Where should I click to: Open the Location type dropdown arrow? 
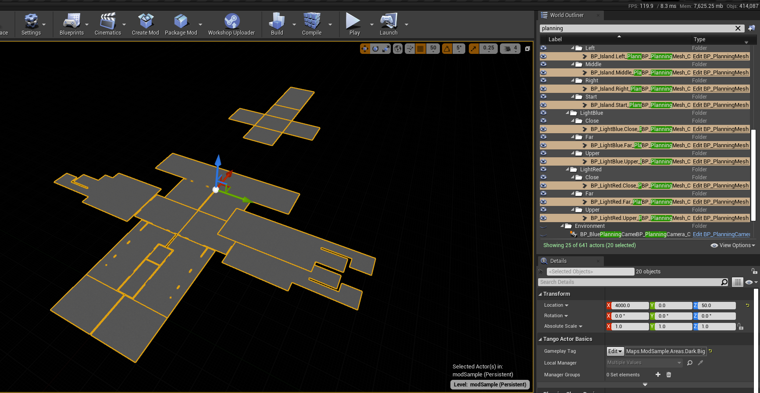click(x=566, y=305)
